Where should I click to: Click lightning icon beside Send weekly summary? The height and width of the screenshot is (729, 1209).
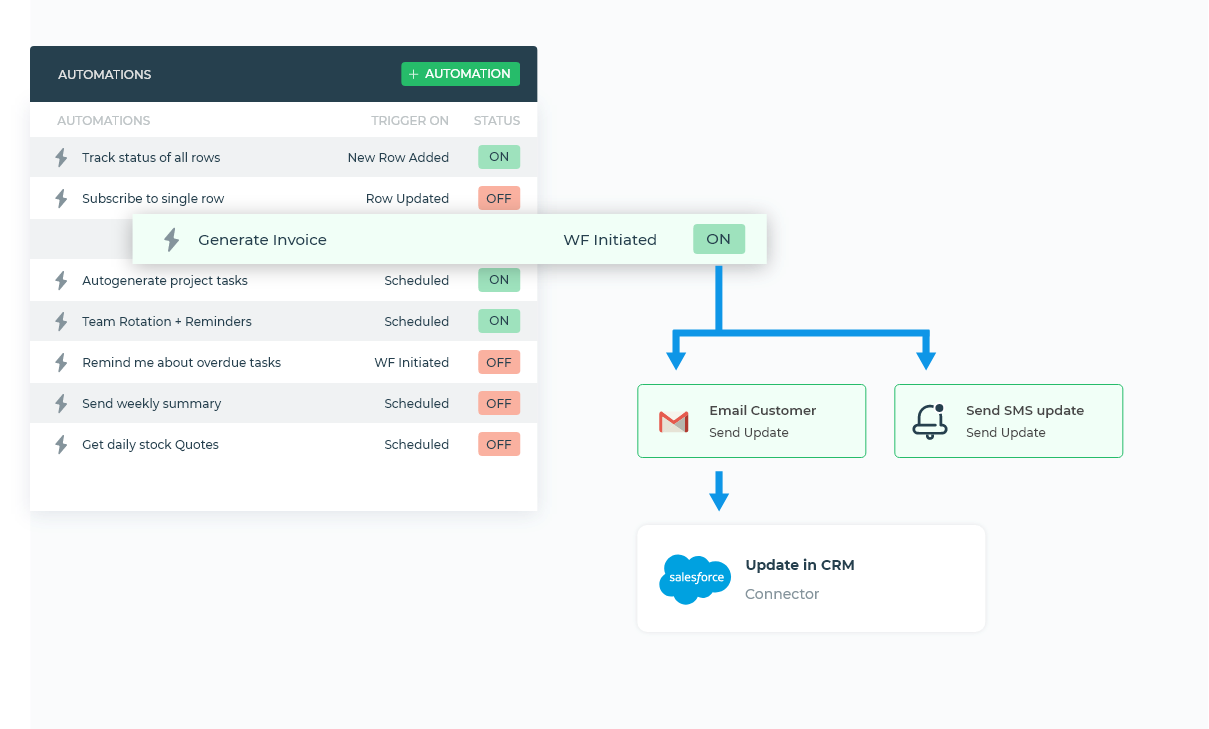(61, 403)
